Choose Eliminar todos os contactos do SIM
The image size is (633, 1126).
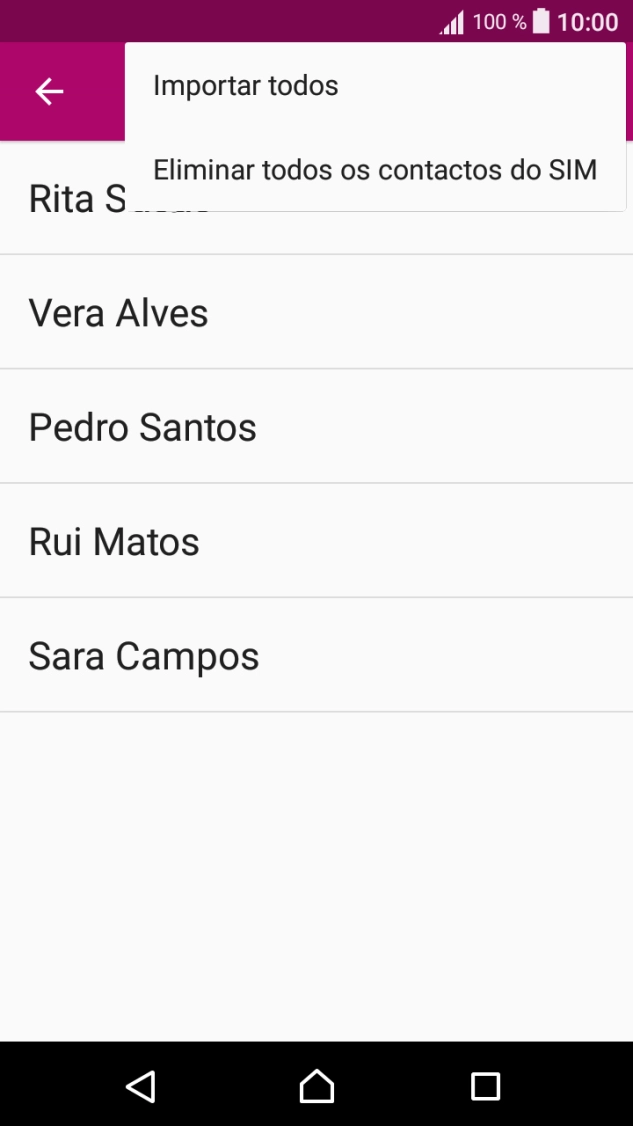coord(374,169)
